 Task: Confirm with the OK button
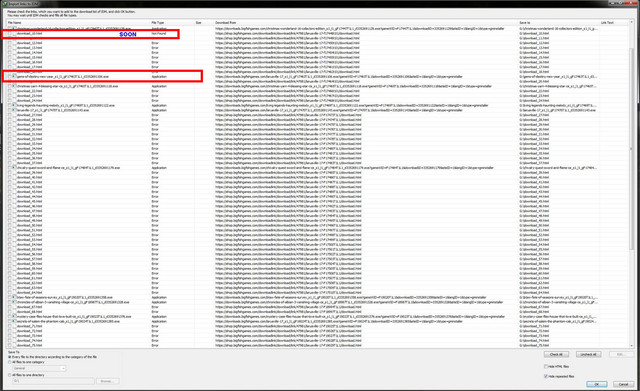click(x=596, y=384)
